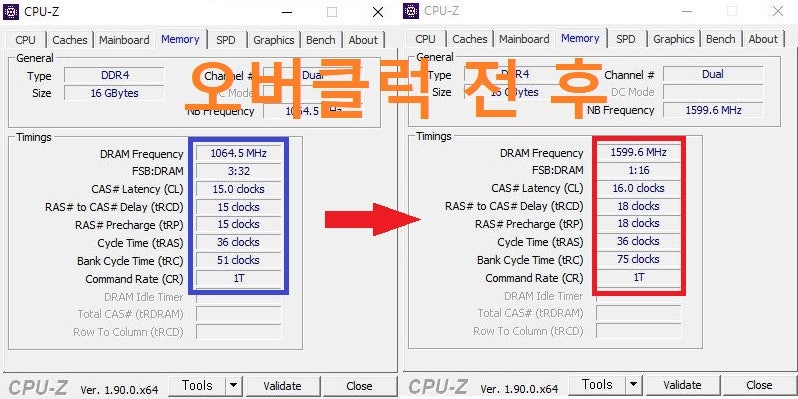The image size is (798, 399).
Task: Click the 15.0 clocks CAS Latency value
Action: 238,189
